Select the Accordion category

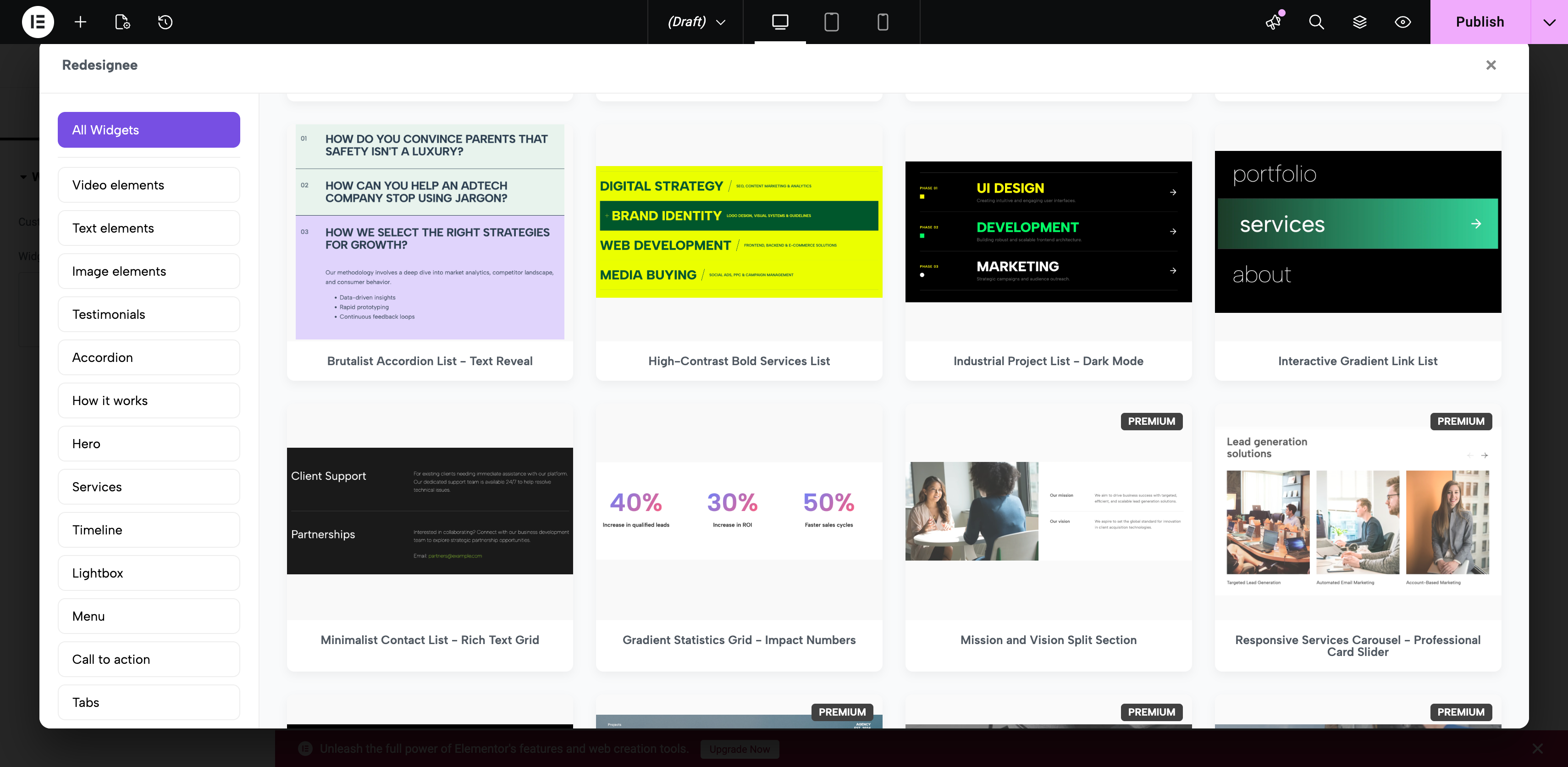149,358
